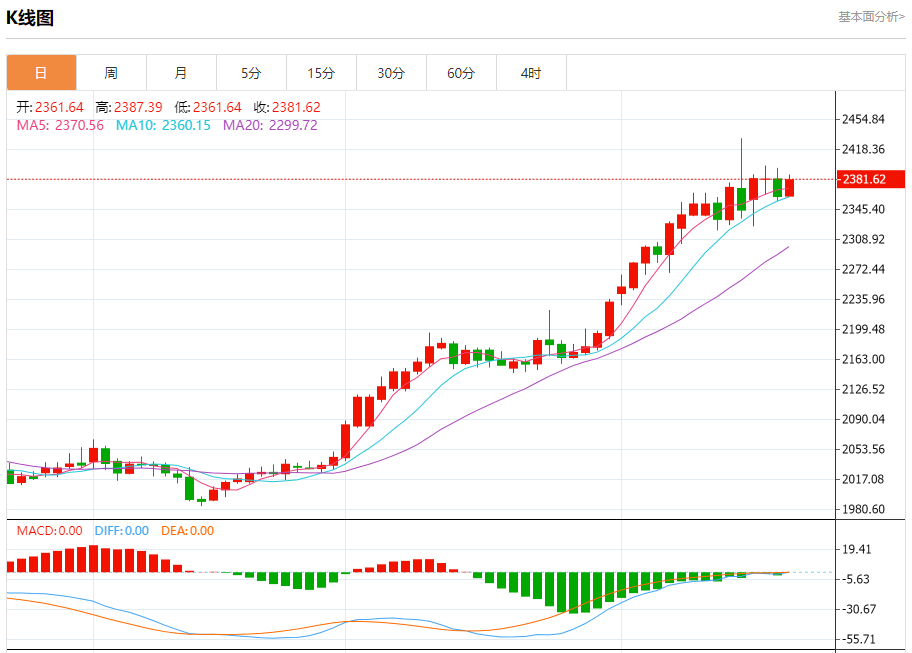Select the 月 (monthly) chart tab
The height and width of the screenshot is (653, 912).
[x=181, y=73]
